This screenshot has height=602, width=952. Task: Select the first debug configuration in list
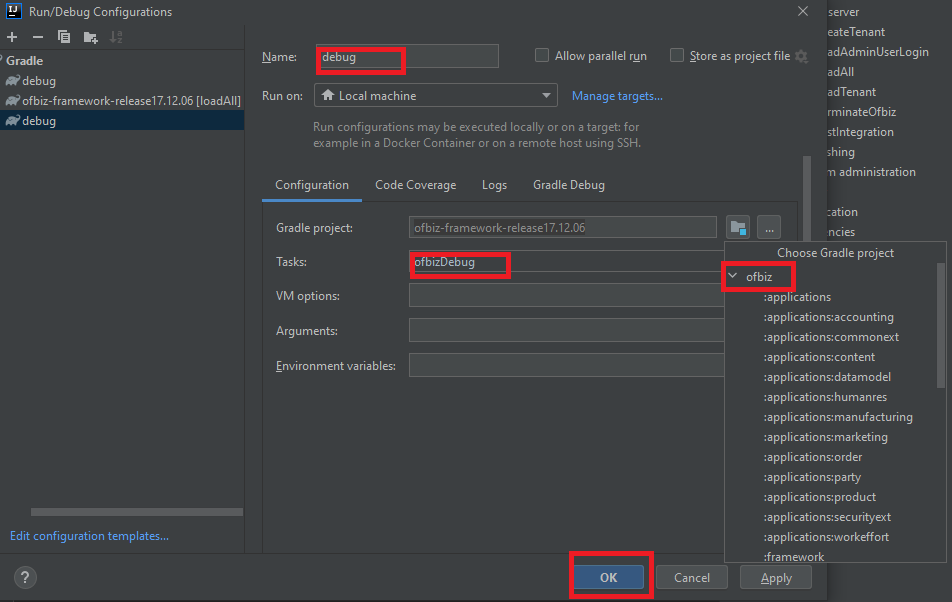coord(121,81)
